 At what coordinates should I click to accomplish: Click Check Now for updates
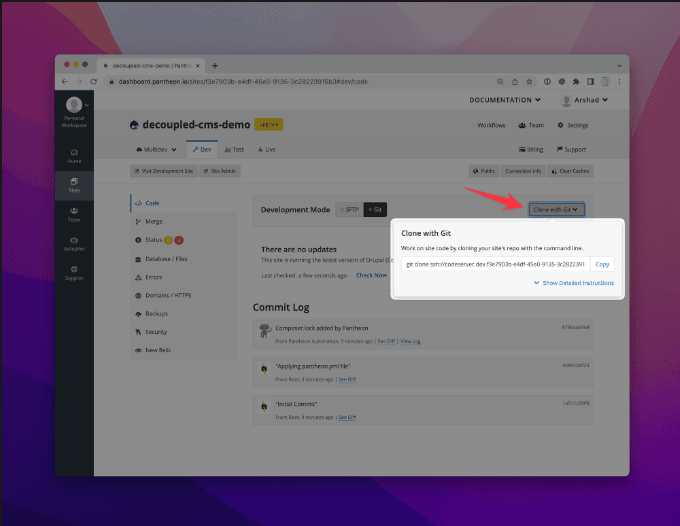(371, 275)
